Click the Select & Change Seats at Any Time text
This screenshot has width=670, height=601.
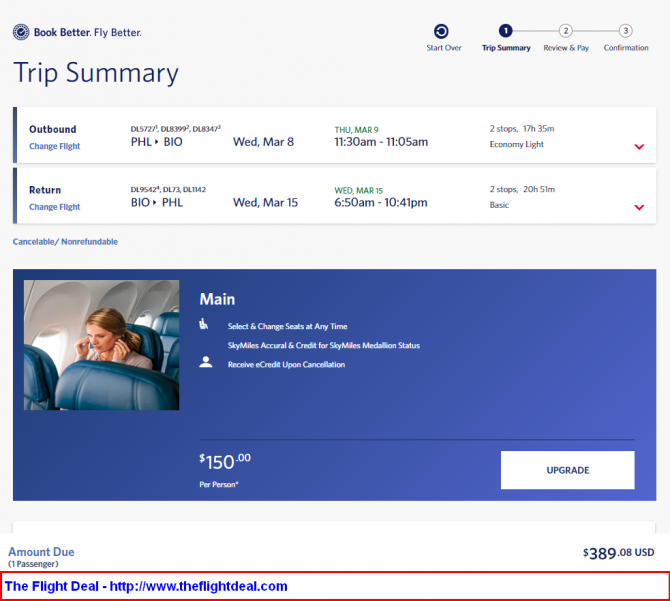(x=287, y=326)
